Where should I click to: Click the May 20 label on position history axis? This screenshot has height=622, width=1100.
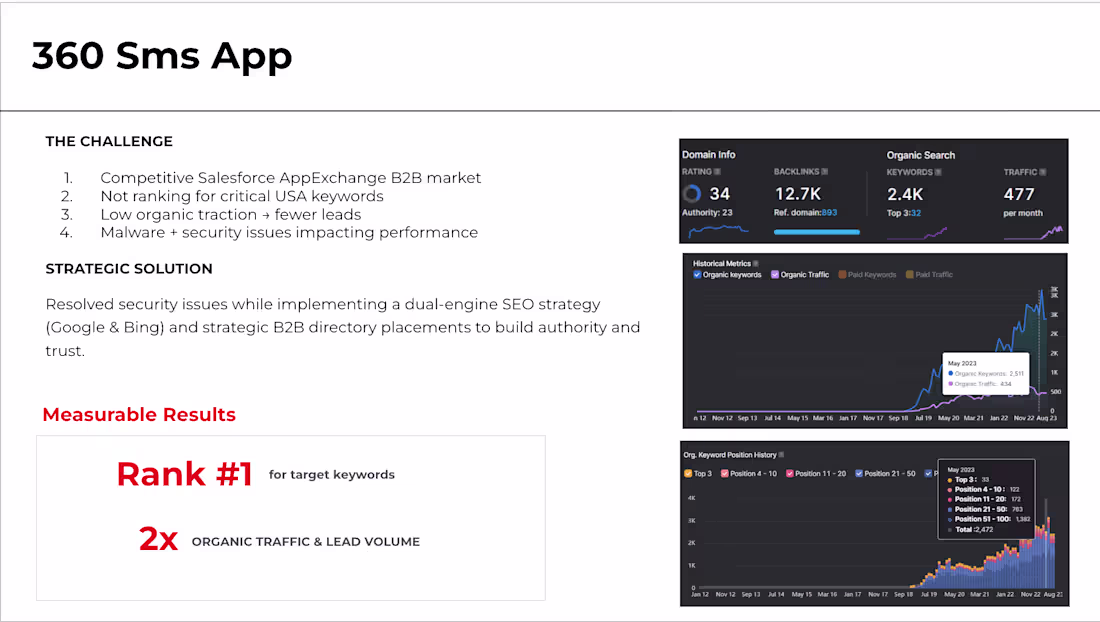(x=954, y=595)
